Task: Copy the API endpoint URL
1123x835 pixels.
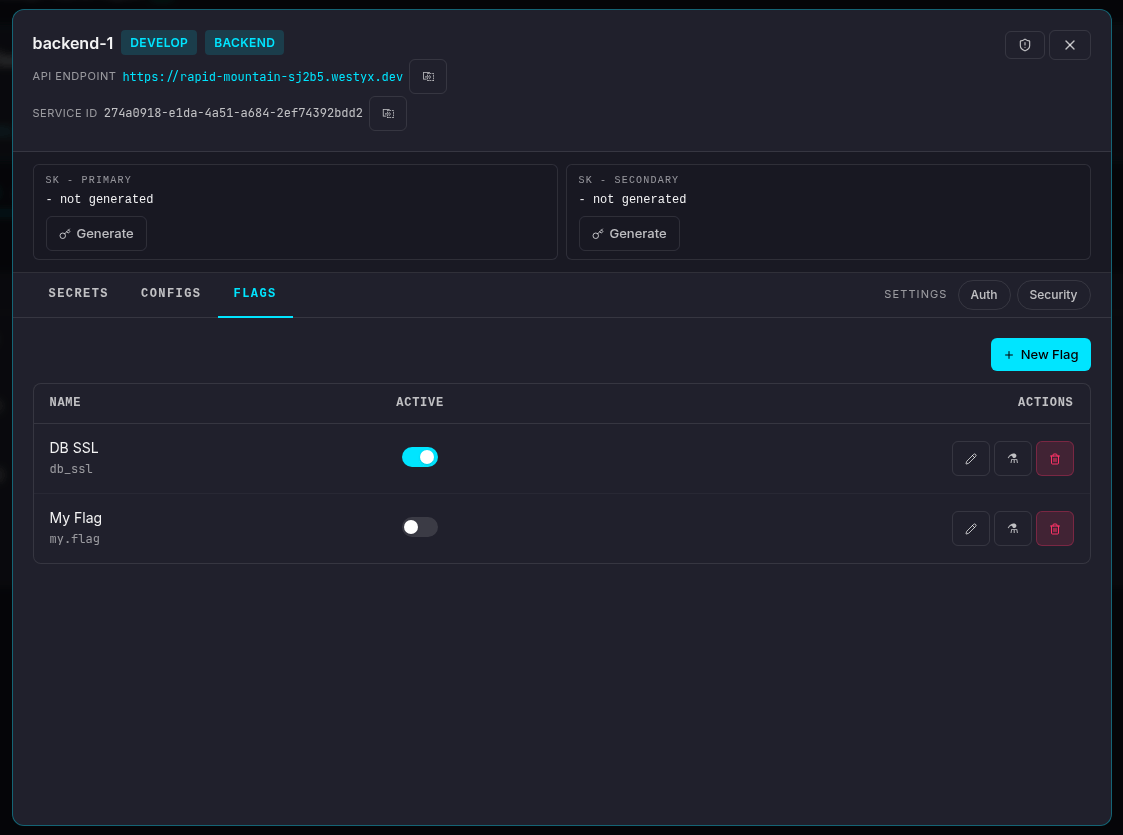Action: pos(428,77)
